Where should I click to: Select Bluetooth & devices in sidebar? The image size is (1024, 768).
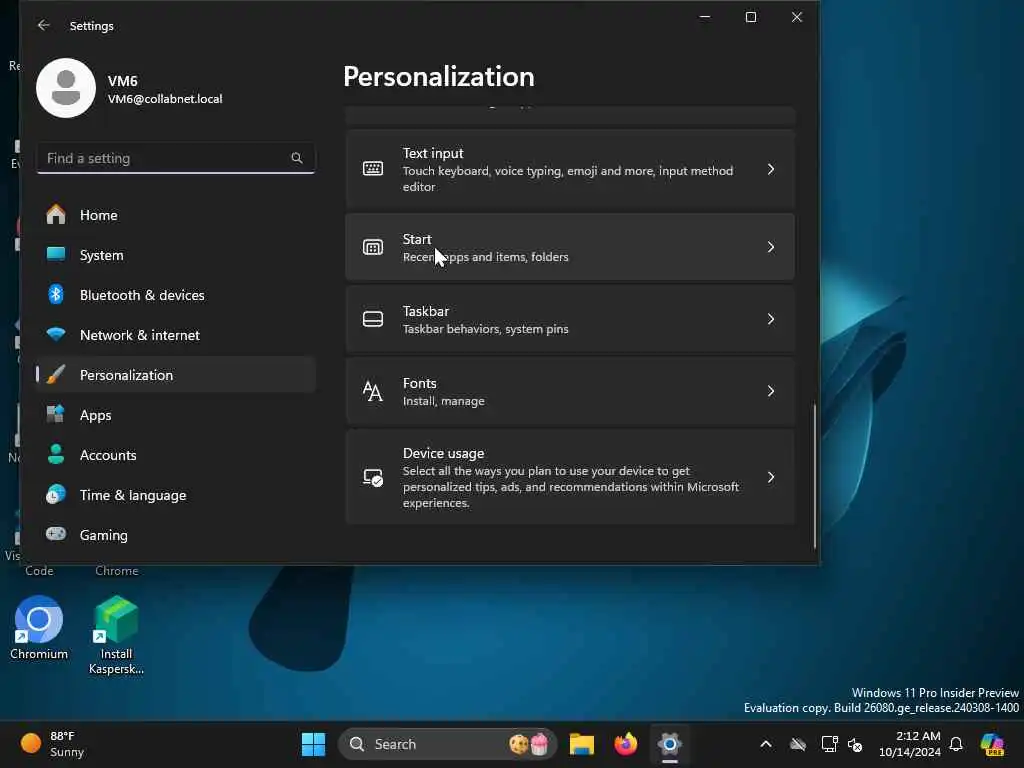pos(176,295)
